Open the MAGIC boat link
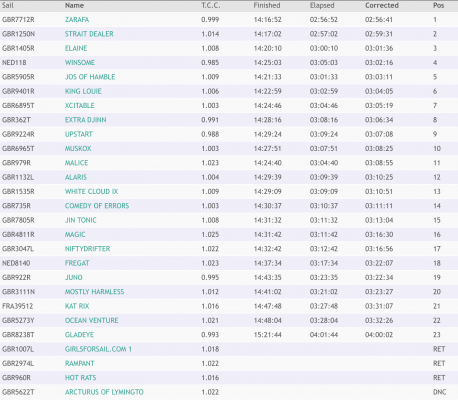 click(75, 235)
